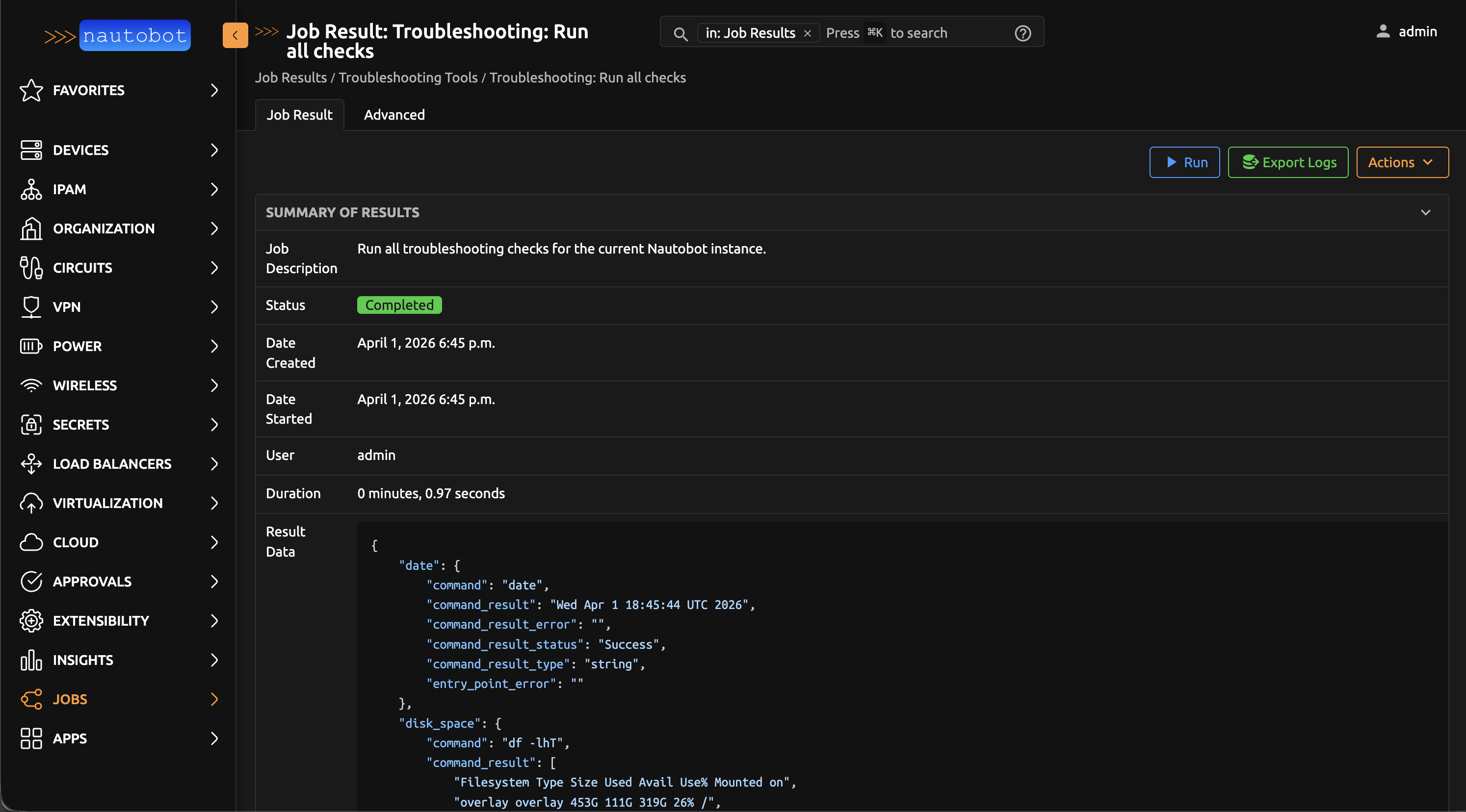This screenshot has height=812, width=1466.
Task: Click the Secrets lock icon
Action: pyautogui.click(x=31, y=425)
